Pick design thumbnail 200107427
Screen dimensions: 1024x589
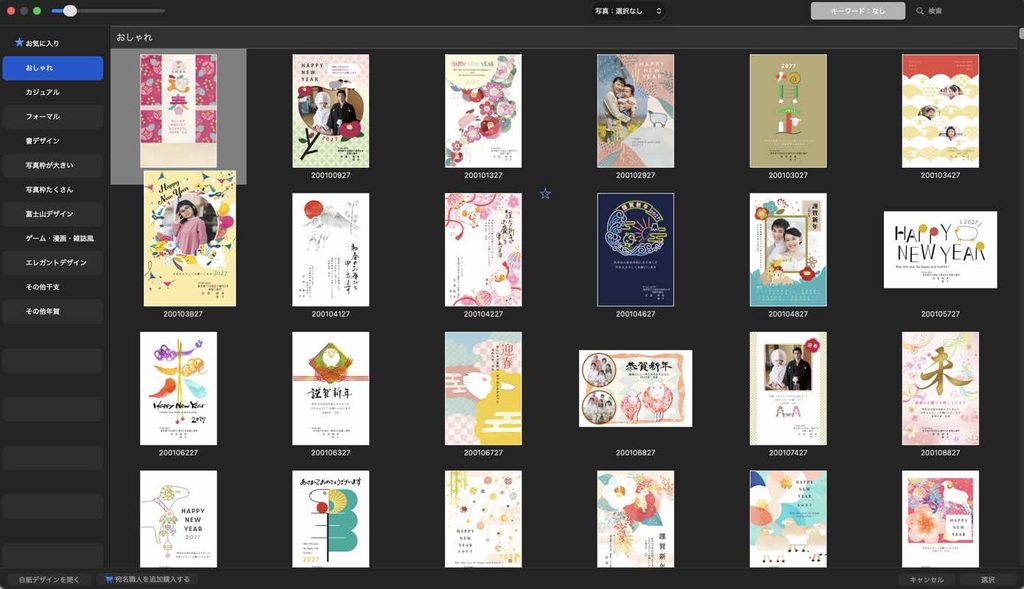tap(788, 389)
